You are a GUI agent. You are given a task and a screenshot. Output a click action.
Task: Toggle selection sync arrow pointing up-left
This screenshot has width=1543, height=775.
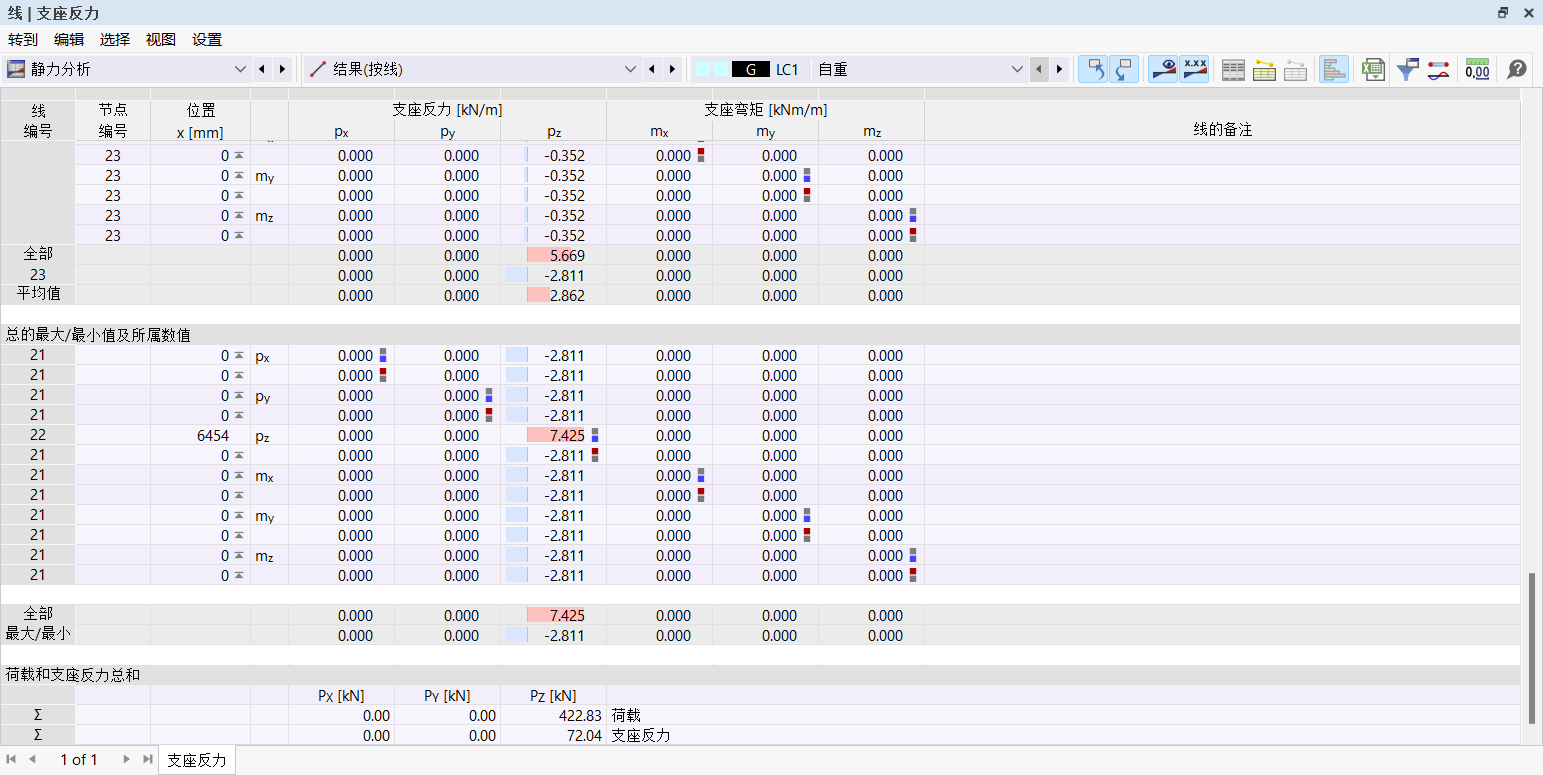point(1093,69)
